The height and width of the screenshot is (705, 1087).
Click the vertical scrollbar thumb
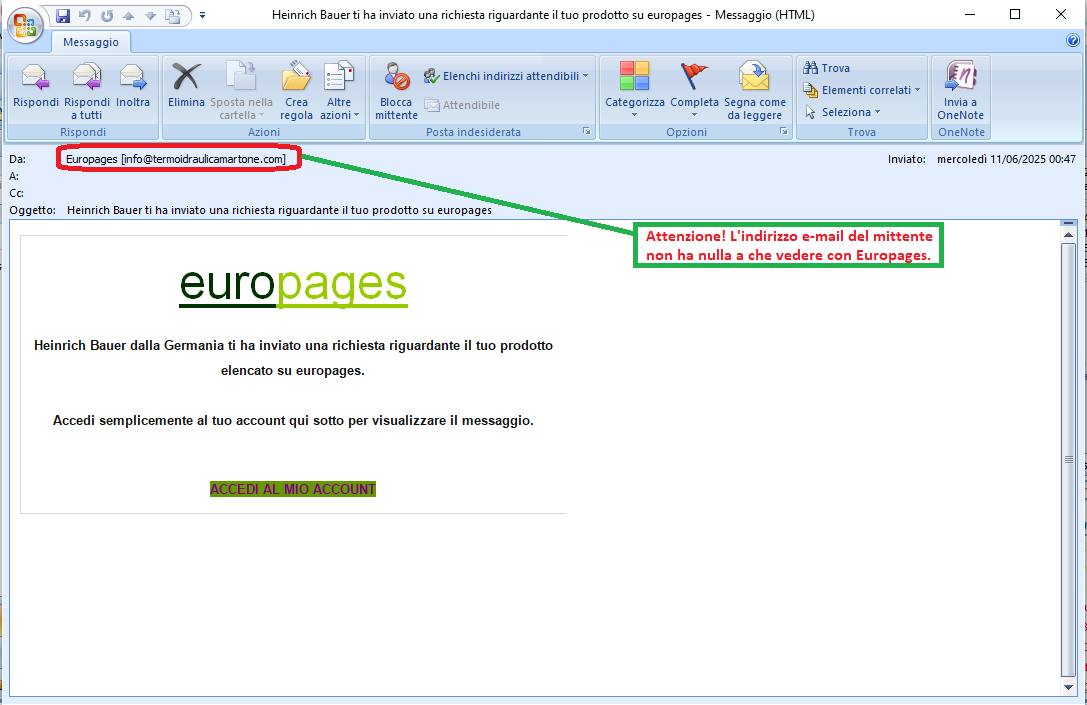pos(1068,460)
